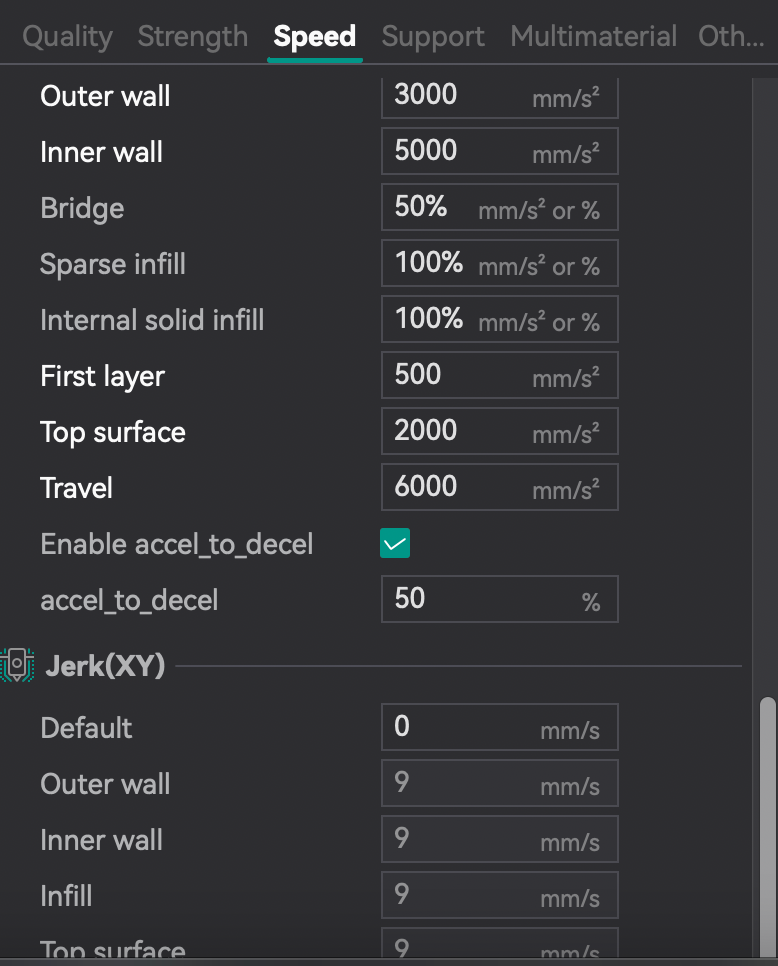The image size is (778, 966).
Task: Switch to the Quality tab
Action: (67, 37)
